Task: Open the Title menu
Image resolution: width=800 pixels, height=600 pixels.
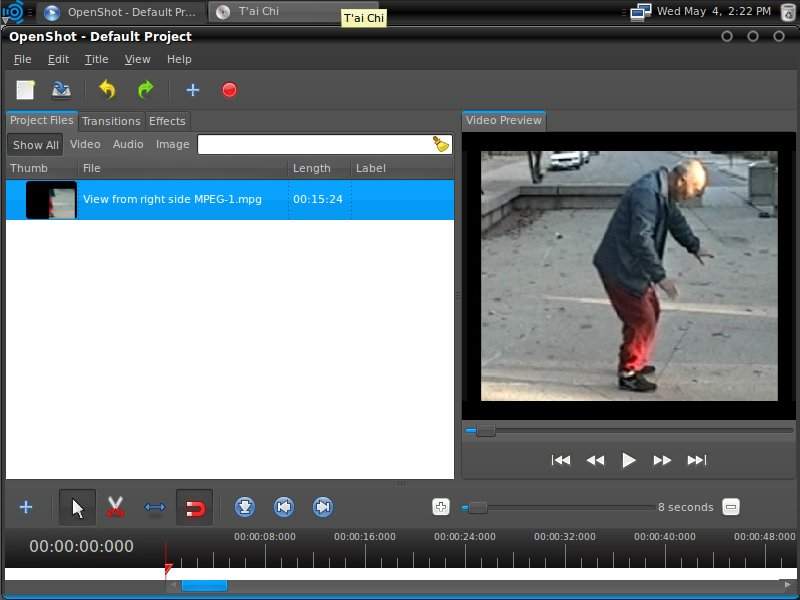Action: (96, 59)
